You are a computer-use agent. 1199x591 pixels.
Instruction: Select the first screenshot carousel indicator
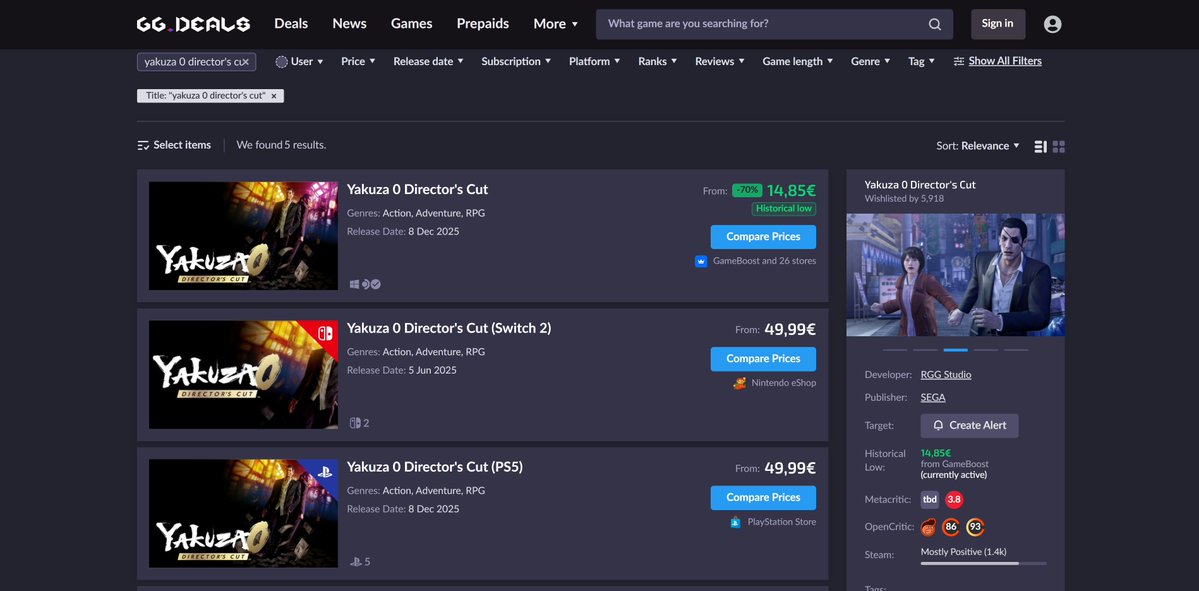point(895,350)
